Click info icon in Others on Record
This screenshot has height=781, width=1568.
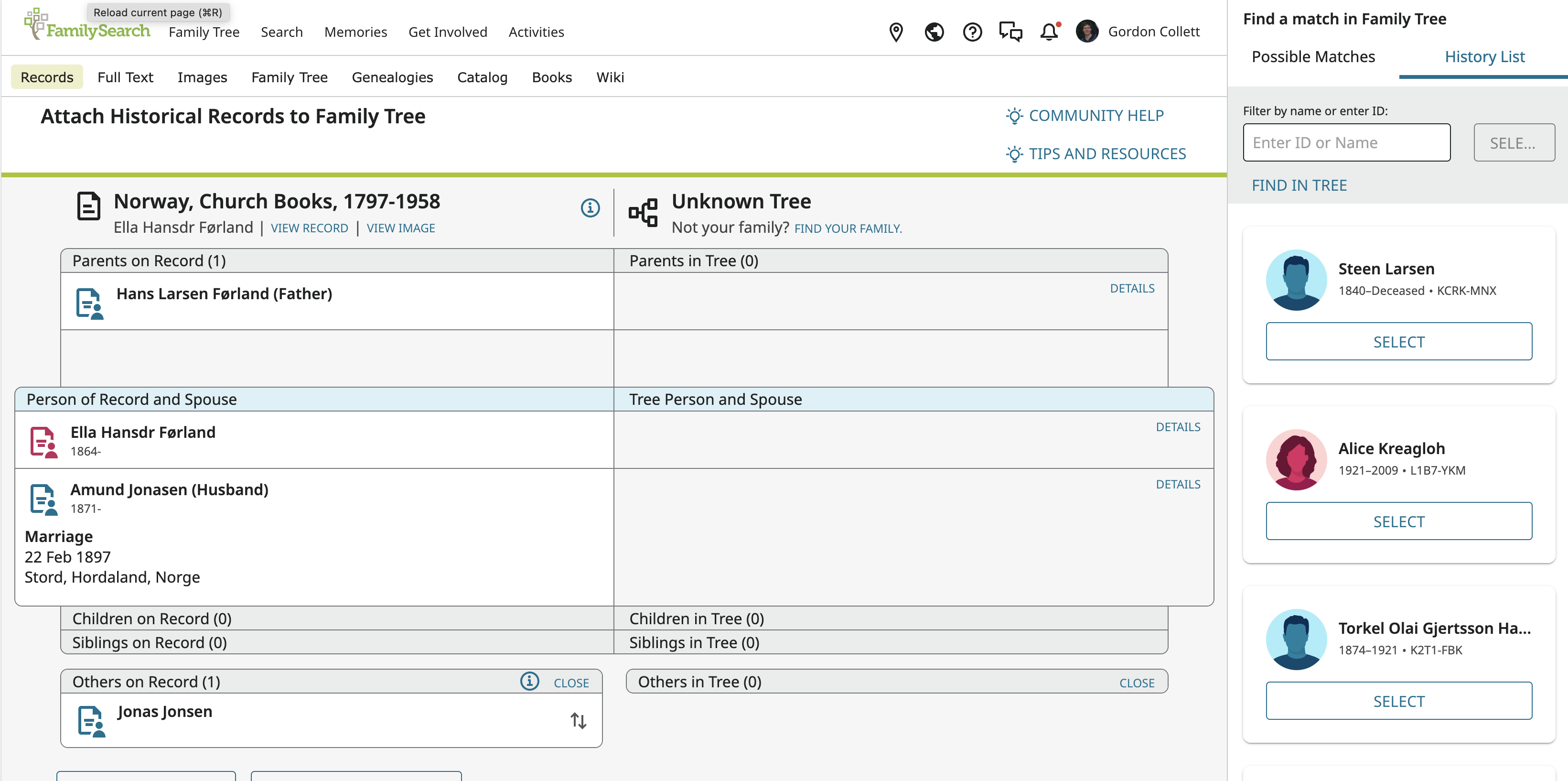(529, 681)
